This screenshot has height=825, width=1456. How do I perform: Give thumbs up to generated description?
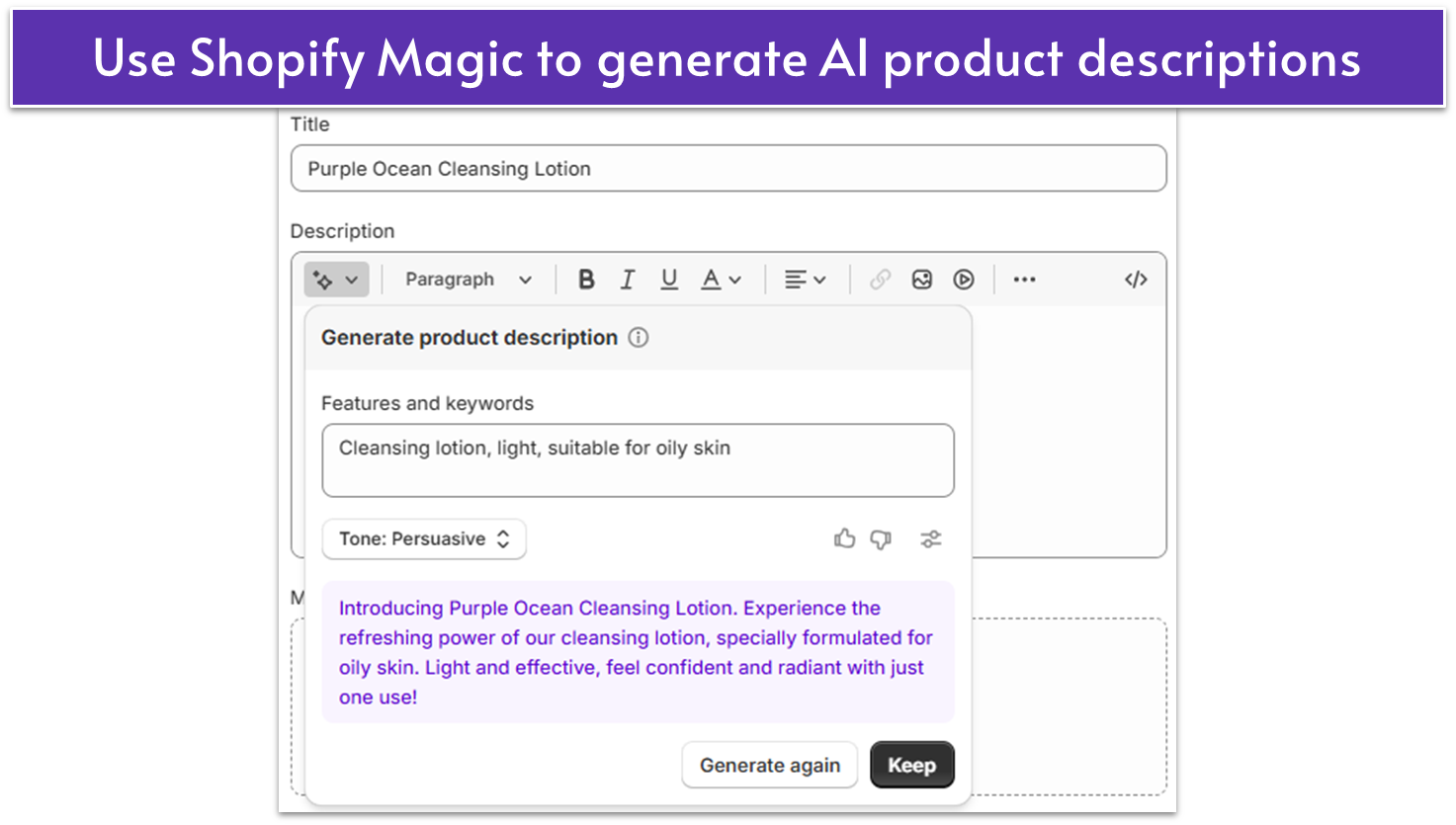click(x=844, y=538)
